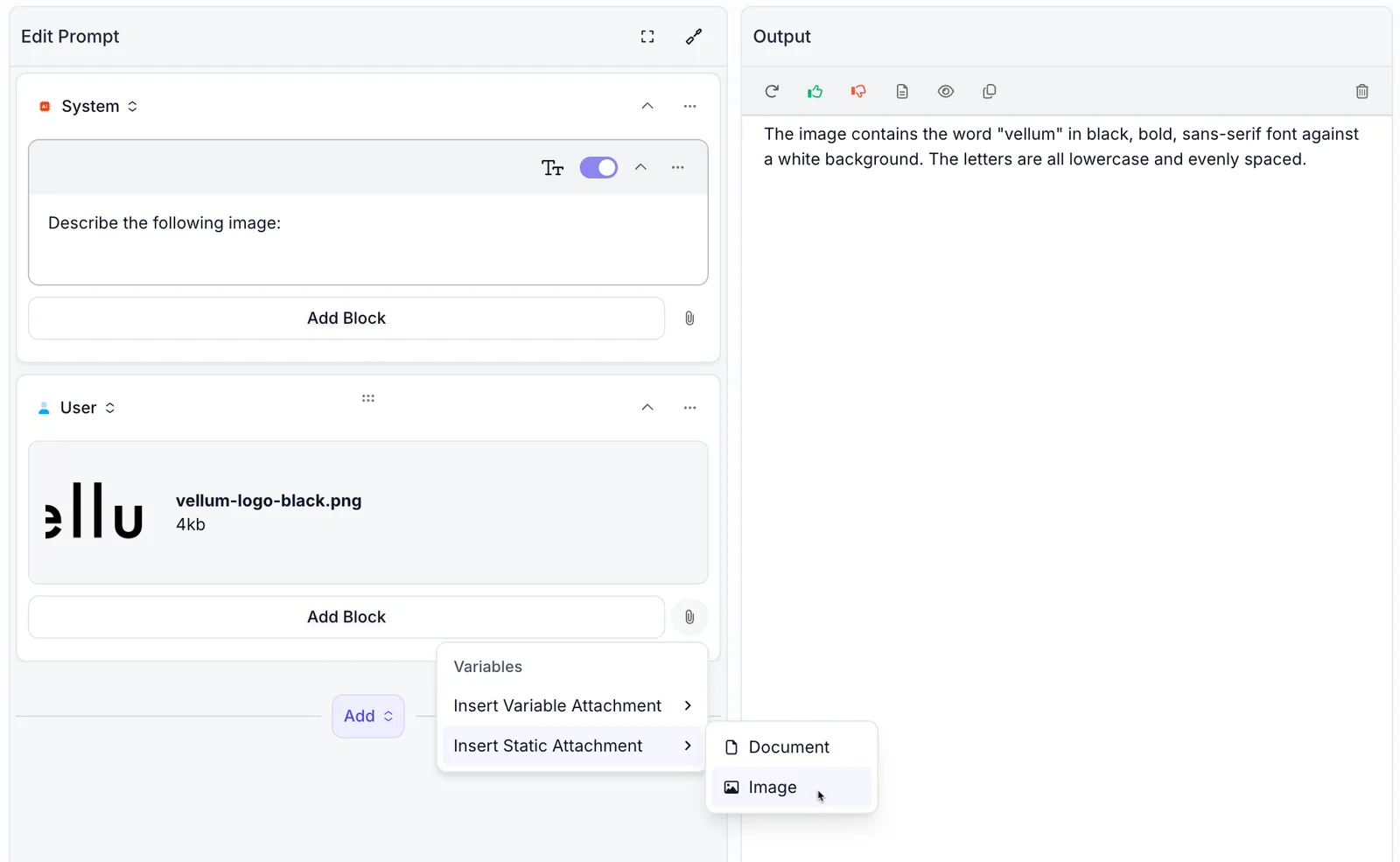Add Block in the User message

coord(346,617)
